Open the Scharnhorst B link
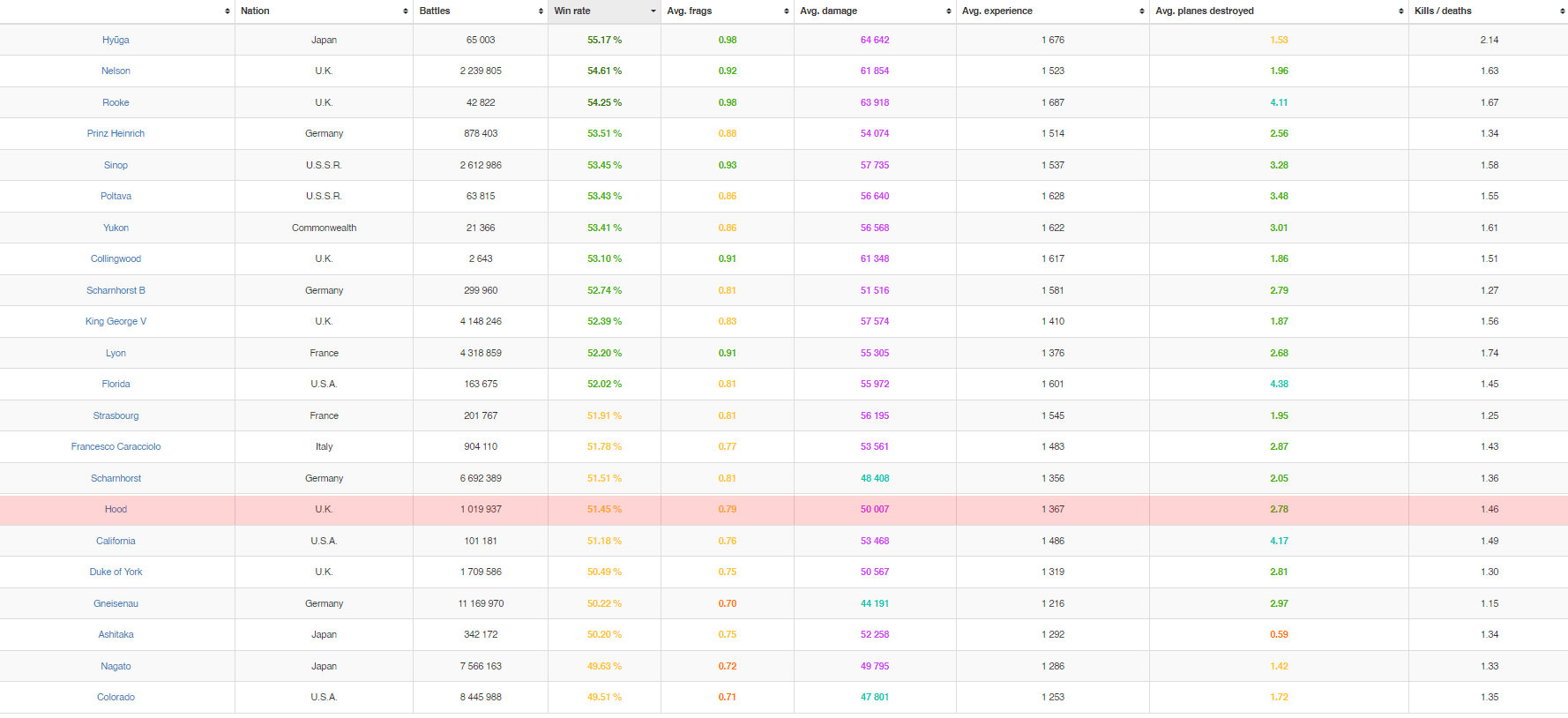 (x=116, y=290)
